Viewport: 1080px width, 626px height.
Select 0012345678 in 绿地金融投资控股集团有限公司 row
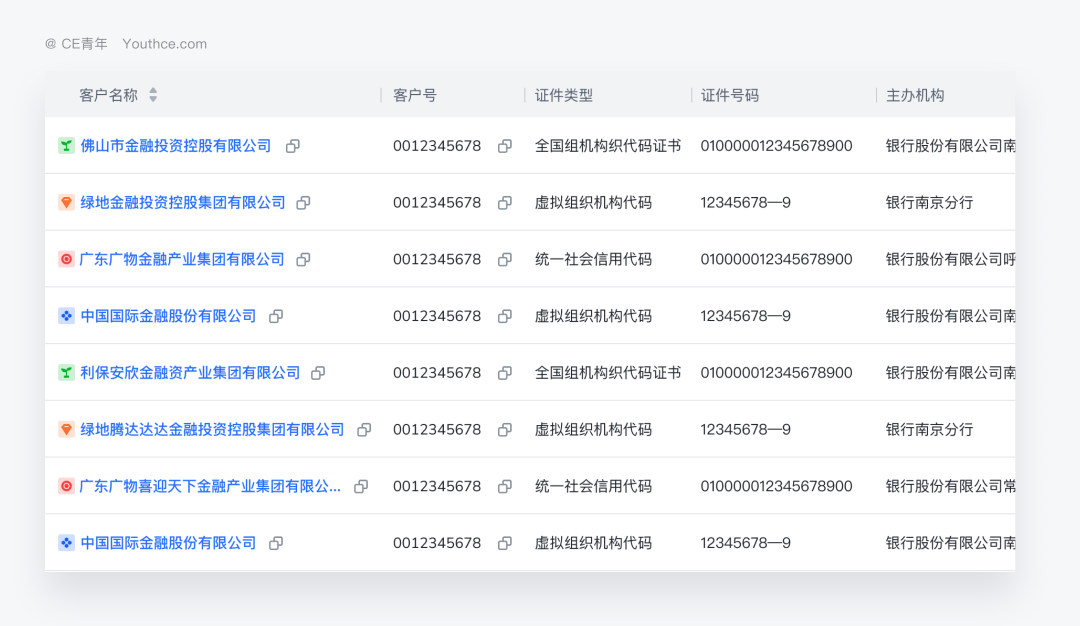(437, 202)
